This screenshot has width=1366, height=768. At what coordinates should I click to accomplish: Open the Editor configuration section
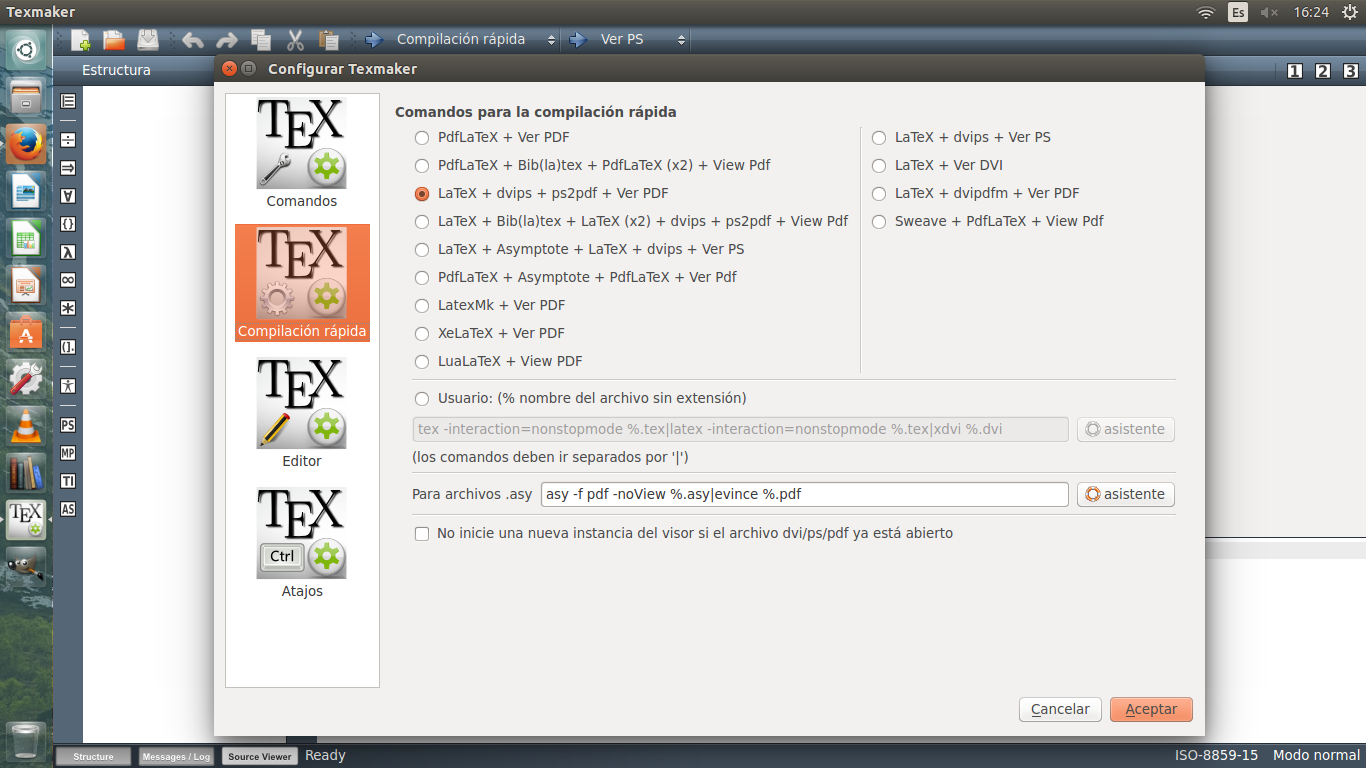tap(302, 413)
